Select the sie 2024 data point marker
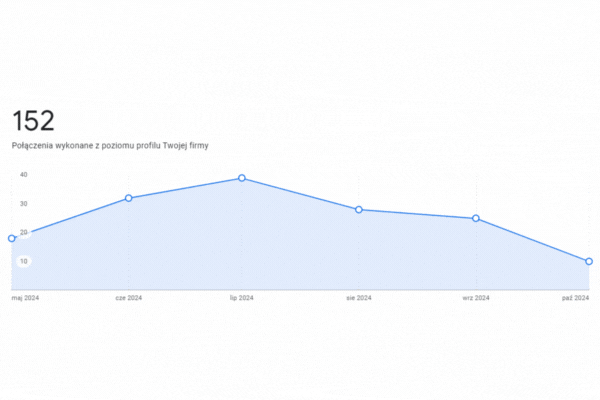 (x=358, y=210)
